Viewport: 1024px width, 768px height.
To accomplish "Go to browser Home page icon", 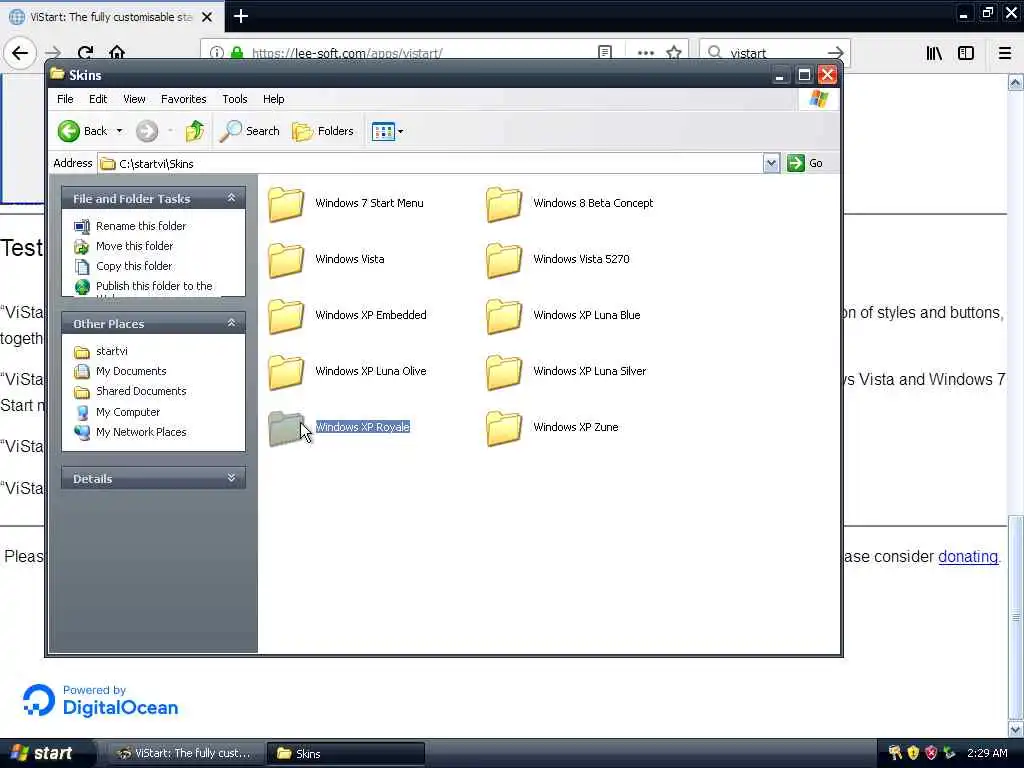I will (x=117, y=52).
